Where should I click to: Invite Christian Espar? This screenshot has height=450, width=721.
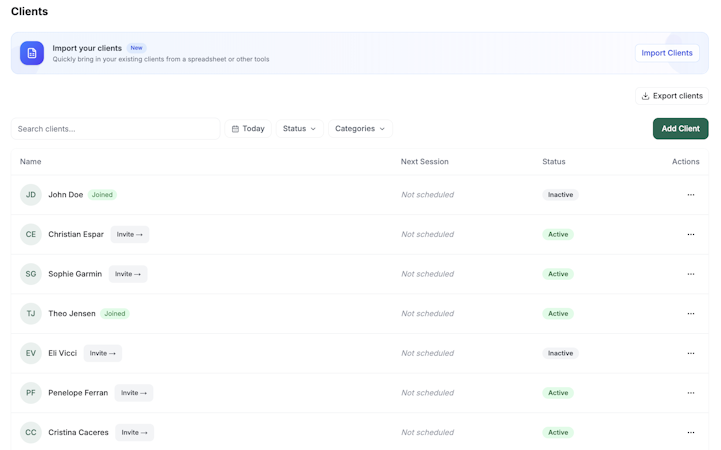click(130, 234)
